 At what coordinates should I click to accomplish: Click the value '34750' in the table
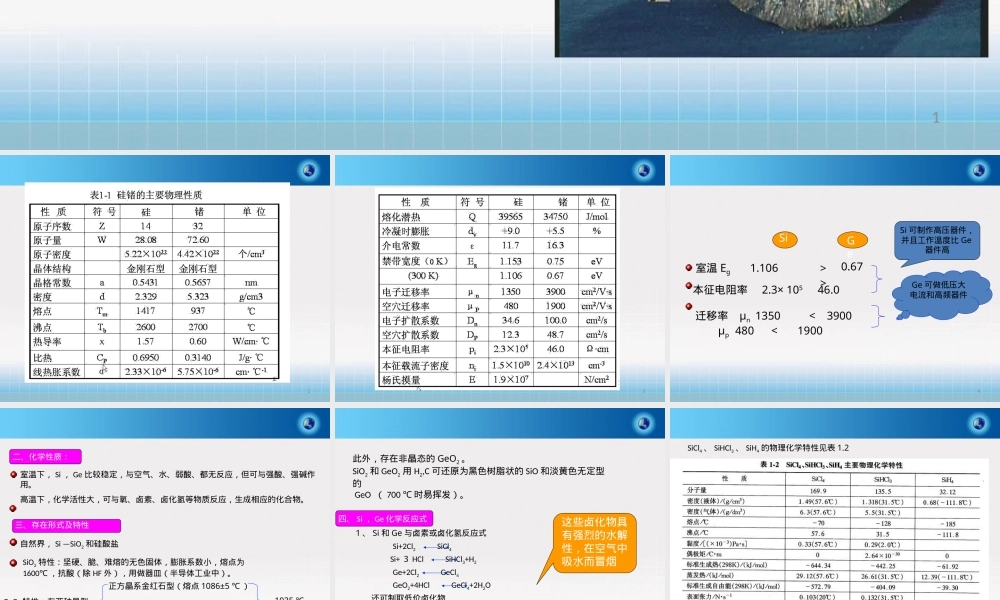(x=555, y=217)
